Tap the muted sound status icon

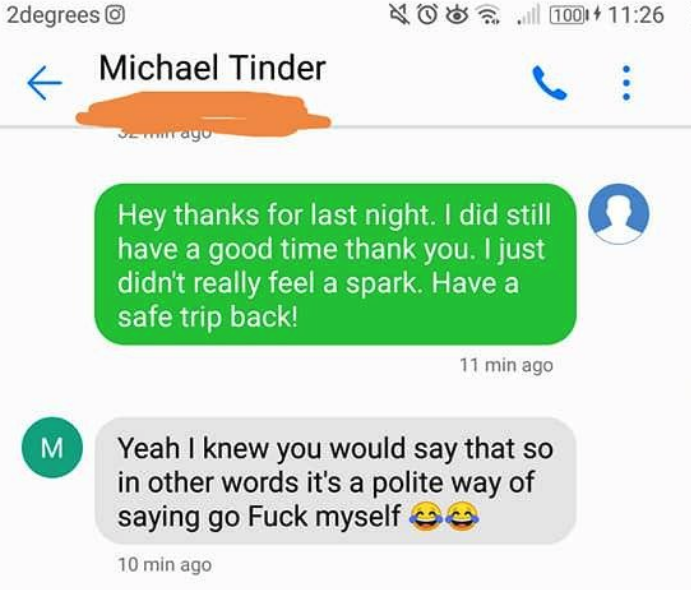[x=399, y=15]
